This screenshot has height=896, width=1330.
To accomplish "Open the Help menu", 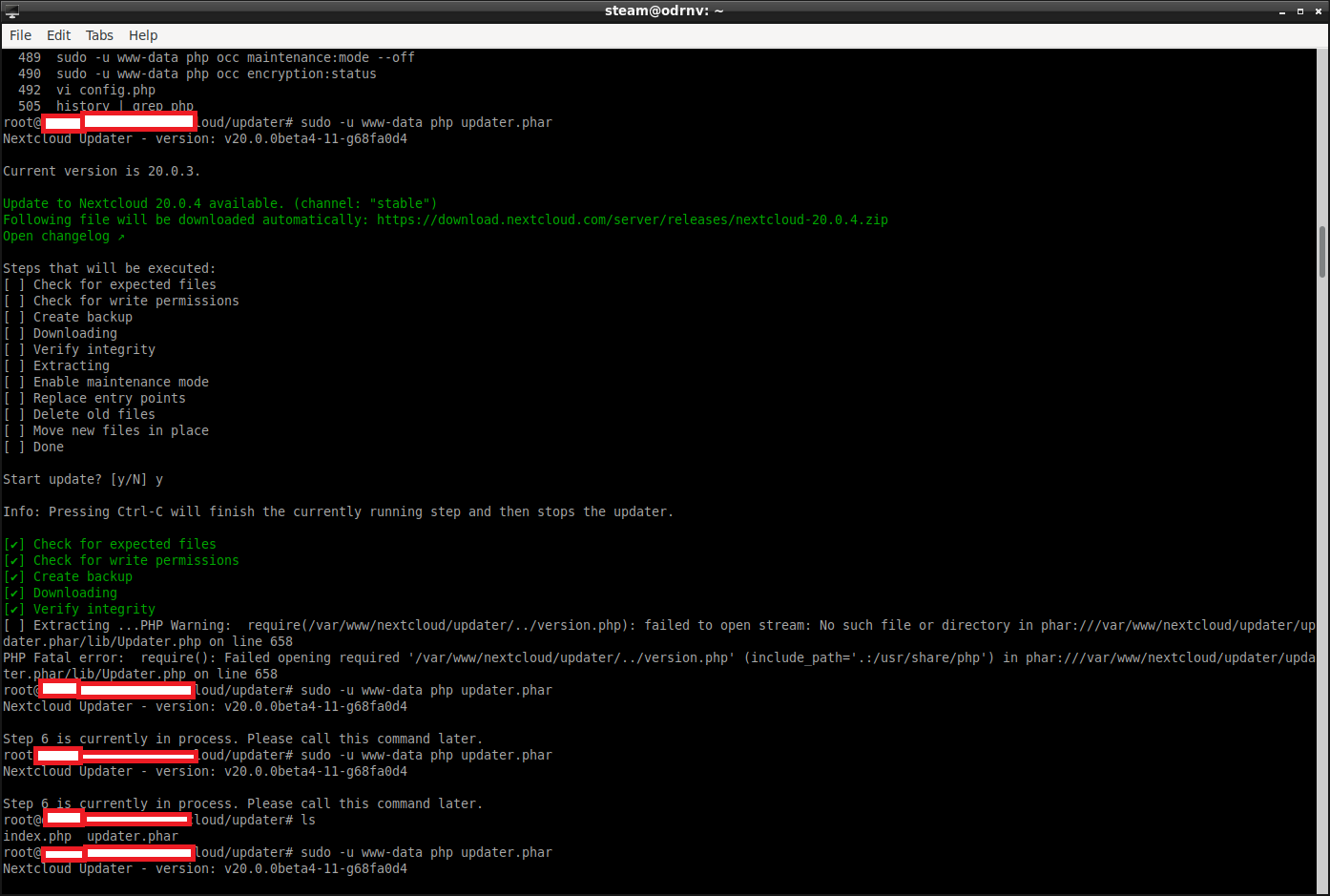I will click(143, 35).
